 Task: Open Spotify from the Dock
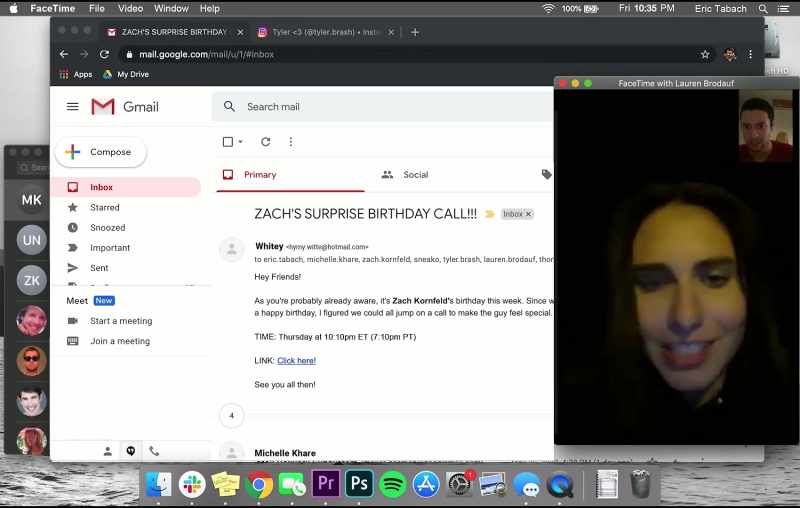[392, 484]
